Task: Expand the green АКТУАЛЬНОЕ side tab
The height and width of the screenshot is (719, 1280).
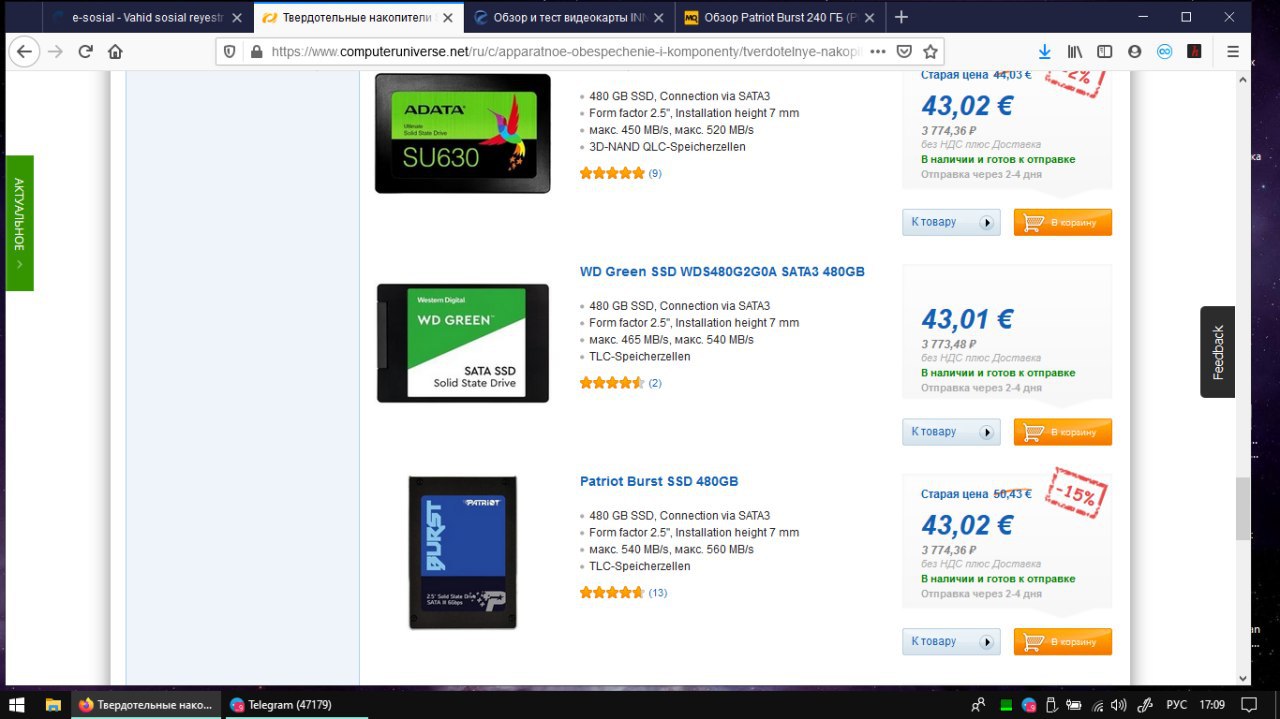Action: click(20, 223)
